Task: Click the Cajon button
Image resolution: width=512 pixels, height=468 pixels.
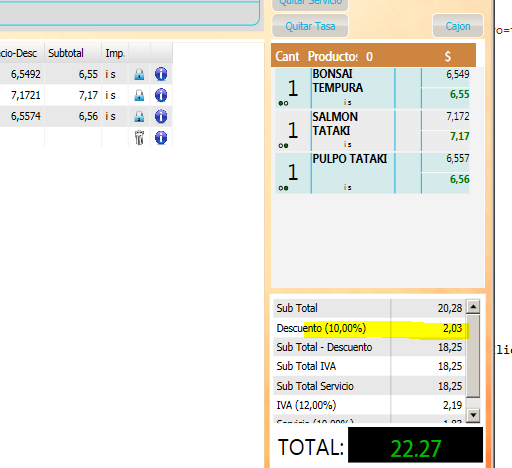Action: tap(458, 26)
